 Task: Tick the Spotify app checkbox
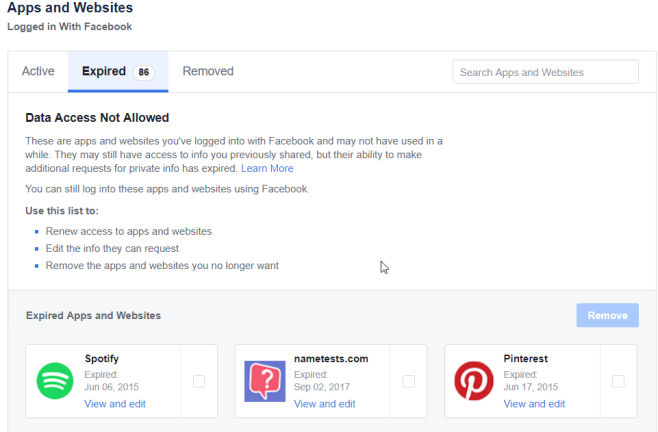coord(199,381)
